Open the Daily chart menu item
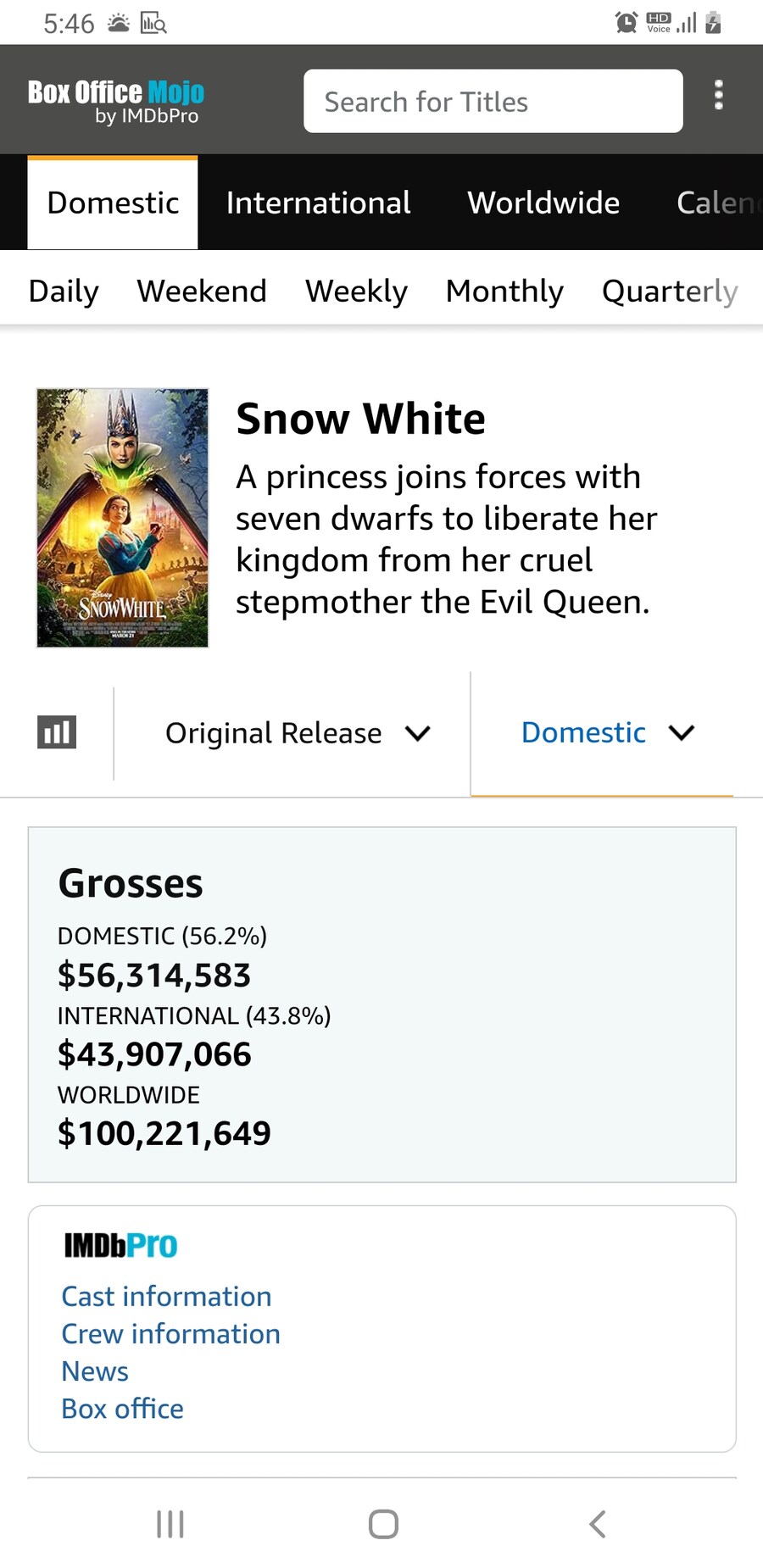Viewport: 763px width, 1568px height. click(64, 291)
